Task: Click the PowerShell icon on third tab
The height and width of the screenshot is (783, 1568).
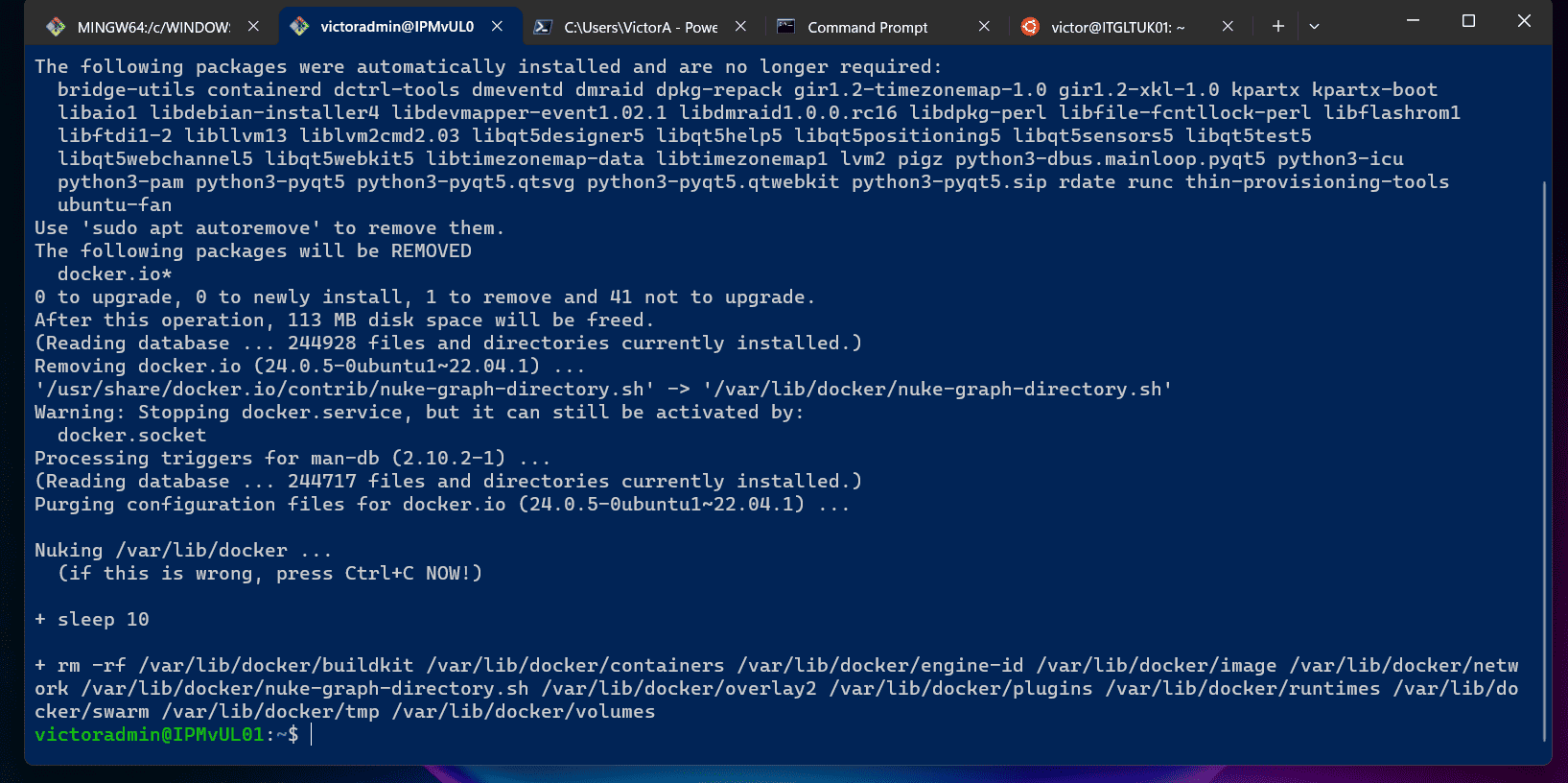Action: pos(543,27)
